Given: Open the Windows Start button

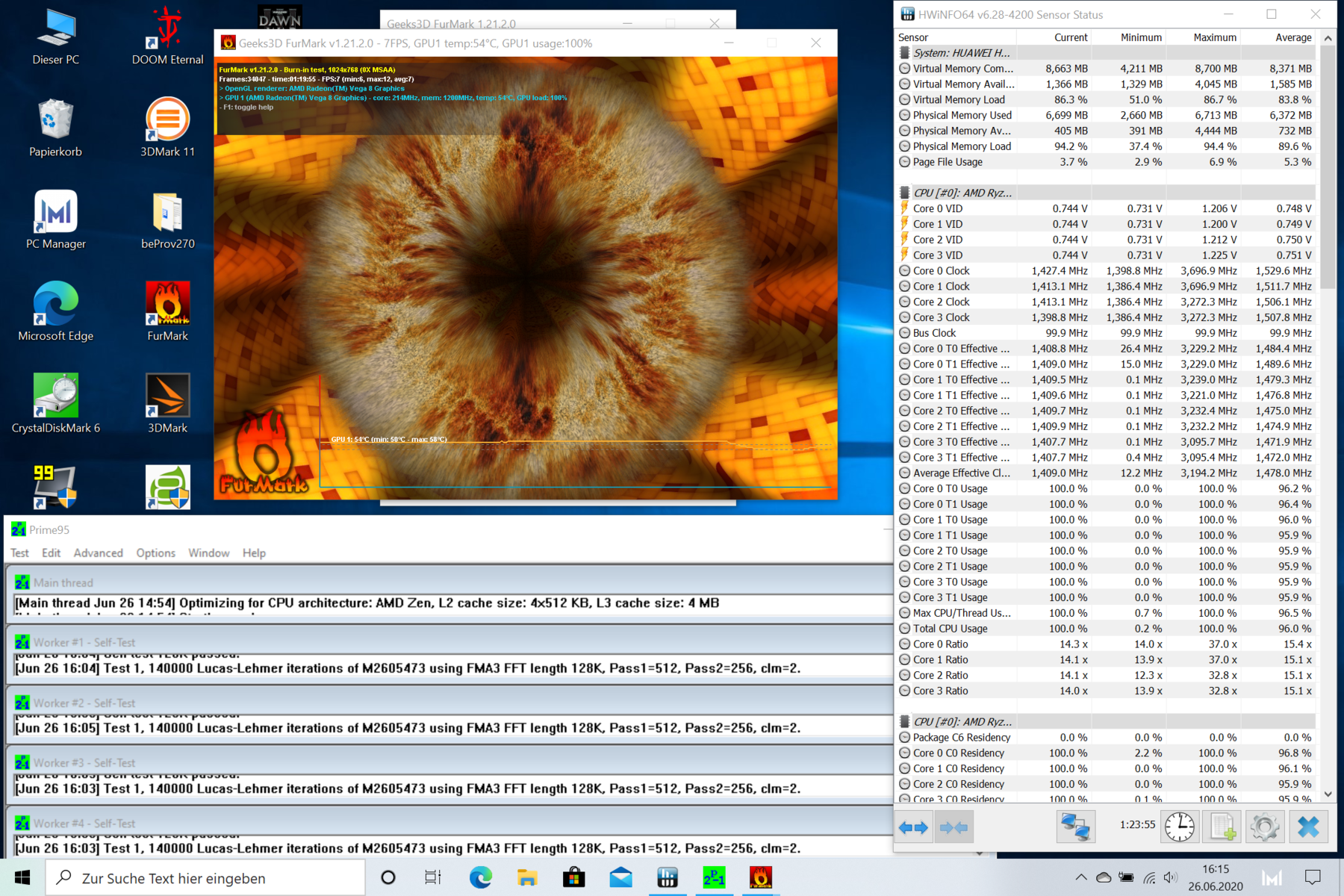Looking at the screenshot, I should point(22,877).
